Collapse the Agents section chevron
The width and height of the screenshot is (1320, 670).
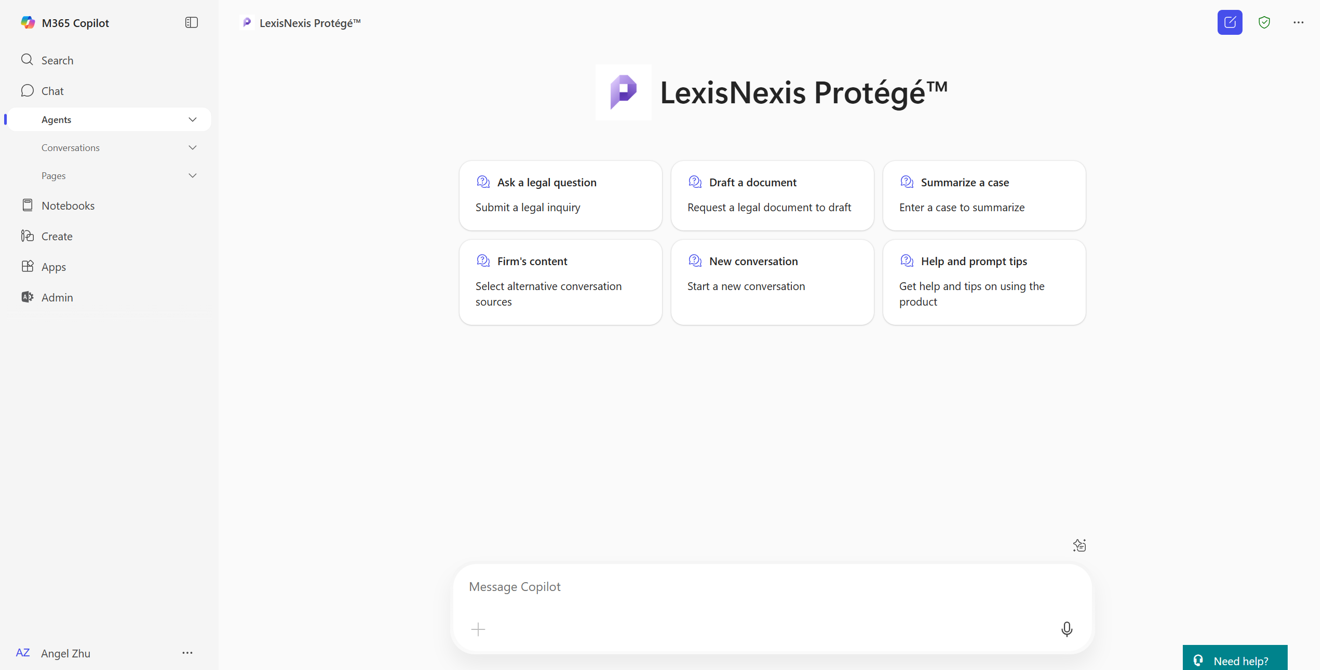[192, 120]
